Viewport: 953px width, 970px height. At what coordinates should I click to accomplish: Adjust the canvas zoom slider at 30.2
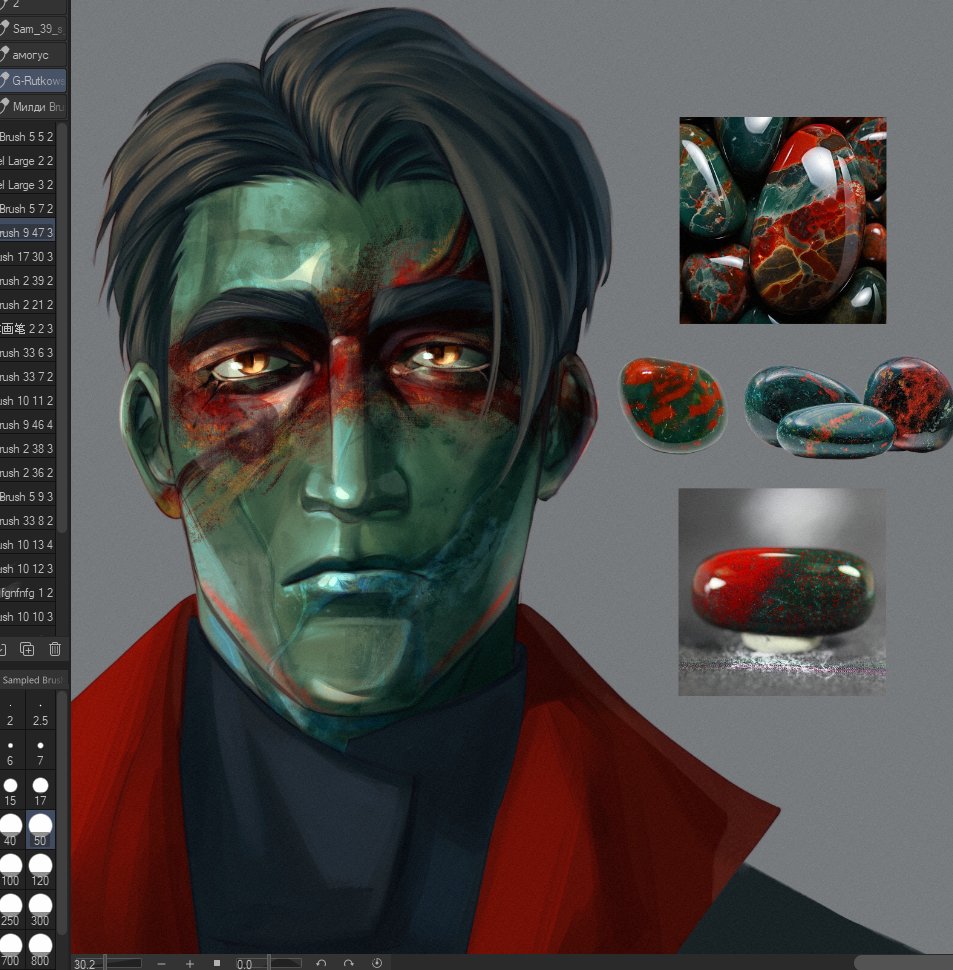point(106,963)
